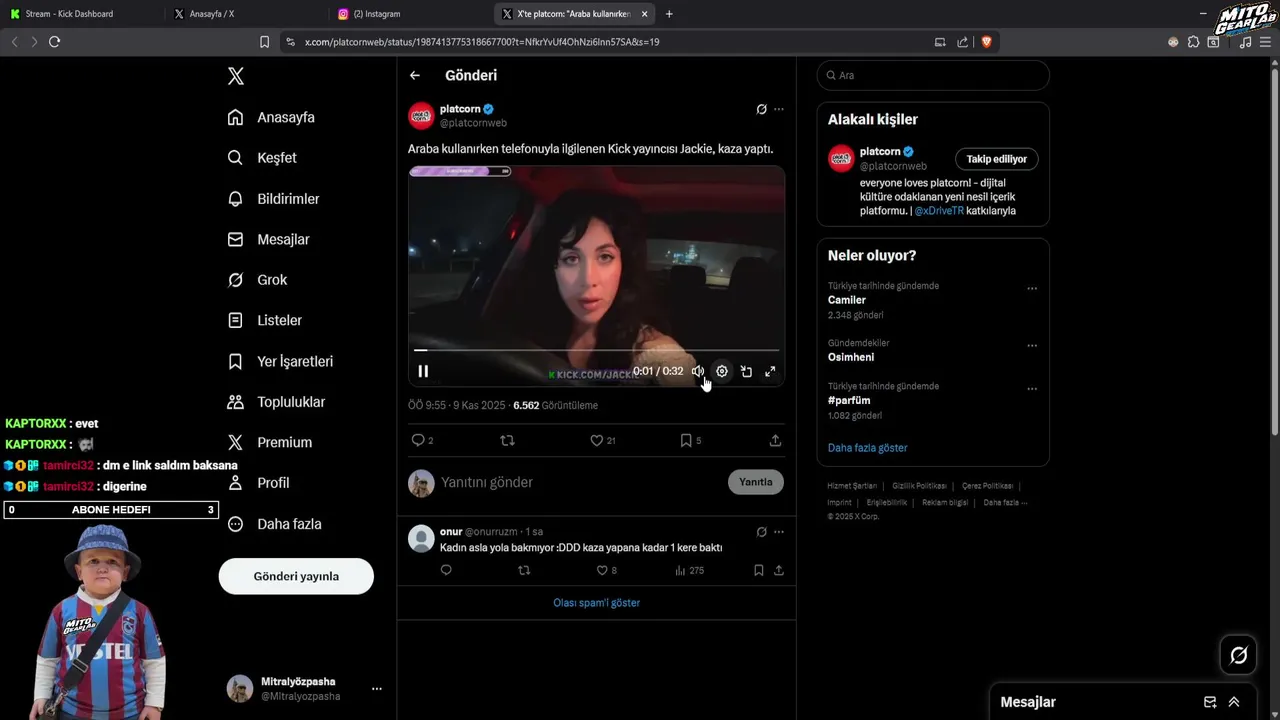This screenshot has width=1280, height=720.
Task: Pause the video
Action: tap(423, 371)
